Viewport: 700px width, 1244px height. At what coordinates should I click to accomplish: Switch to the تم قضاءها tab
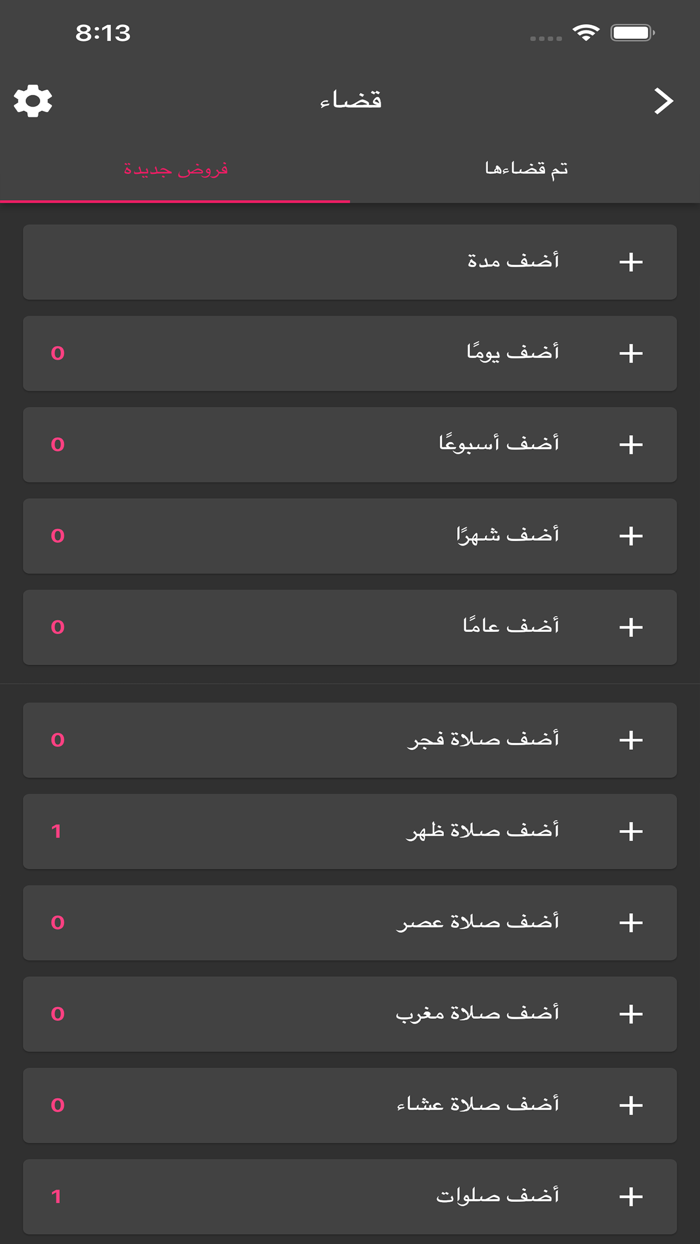(x=524, y=168)
